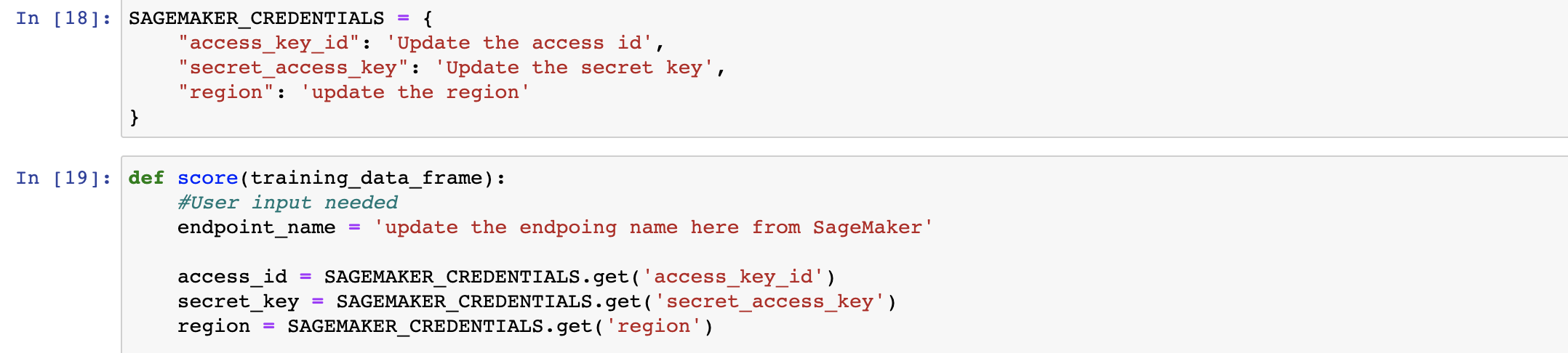The width and height of the screenshot is (1568, 353).
Task: Click the .get('region') call in cell 19
Action: pyautogui.click(x=628, y=326)
